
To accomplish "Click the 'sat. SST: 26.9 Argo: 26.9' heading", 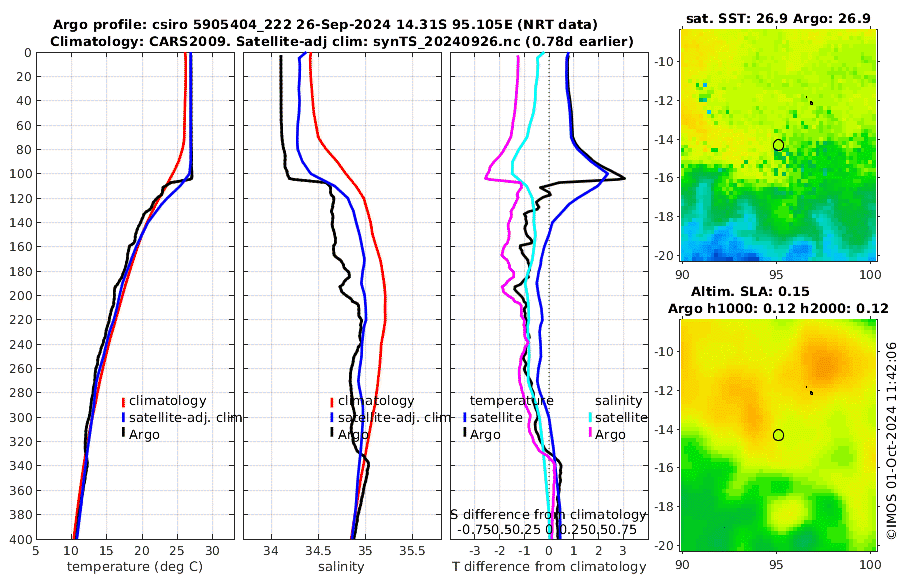I will pos(778,18).
